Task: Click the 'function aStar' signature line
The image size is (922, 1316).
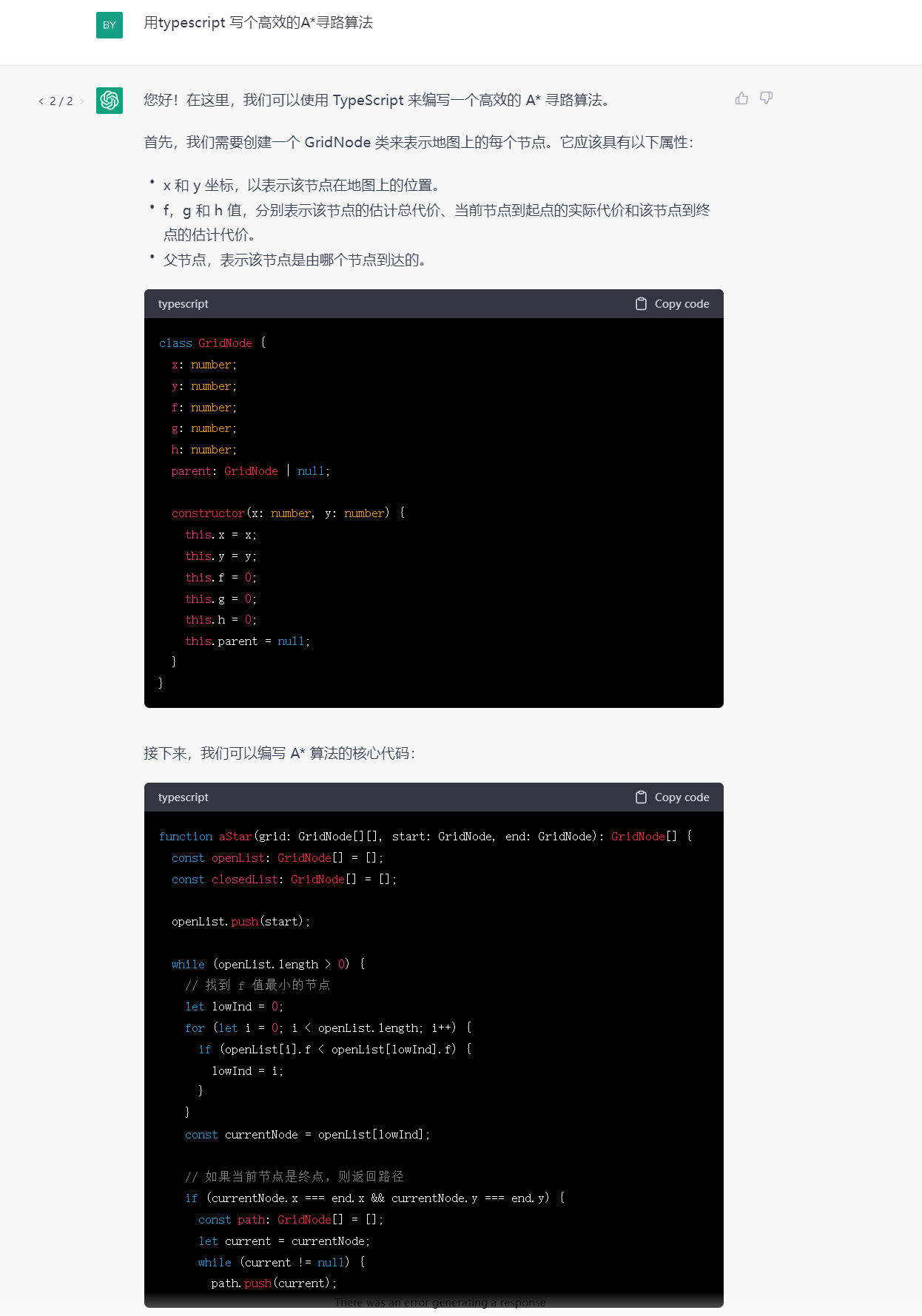Action: (x=425, y=837)
